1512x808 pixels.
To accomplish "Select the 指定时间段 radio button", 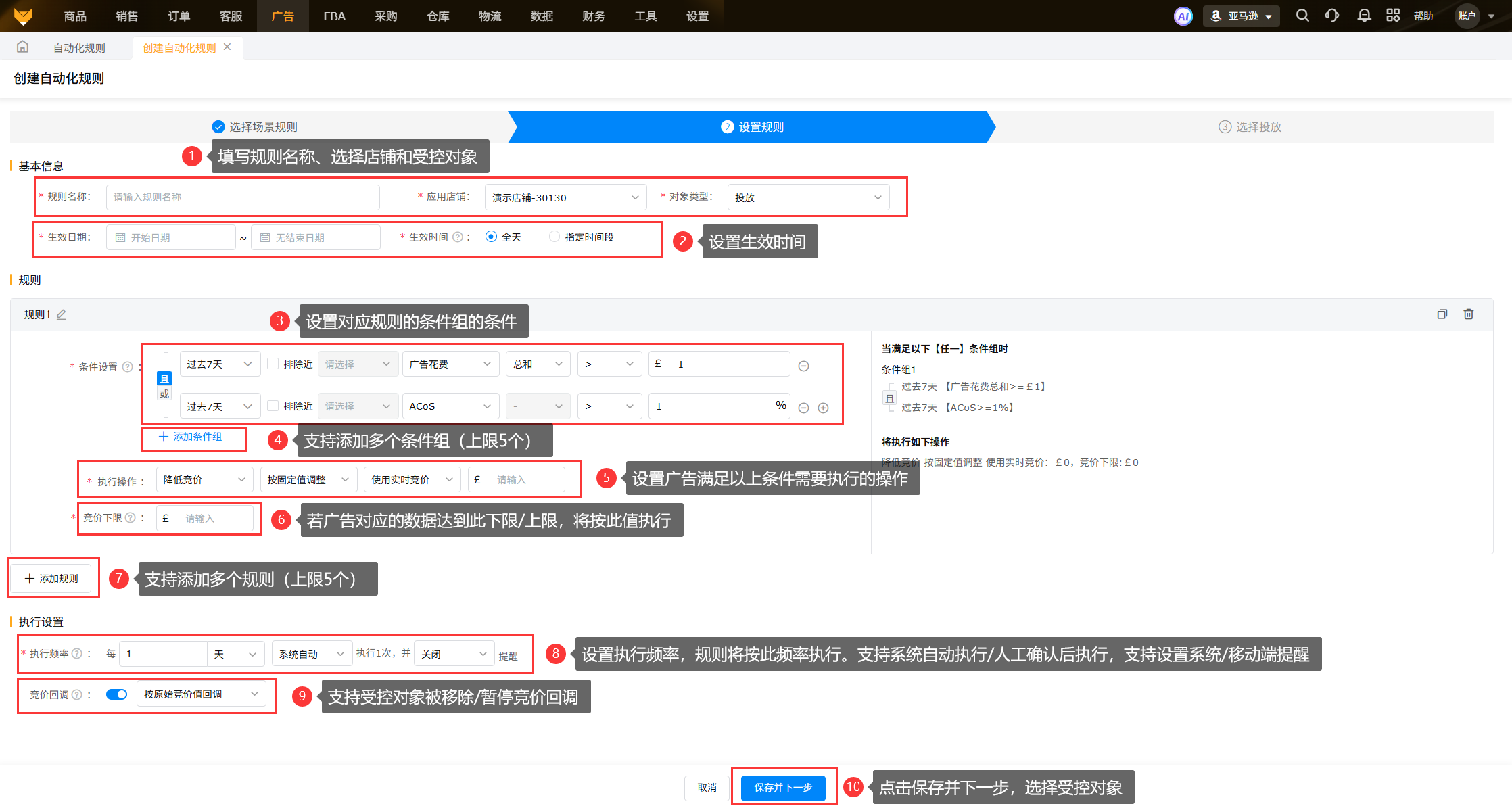I will click(x=554, y=237).
